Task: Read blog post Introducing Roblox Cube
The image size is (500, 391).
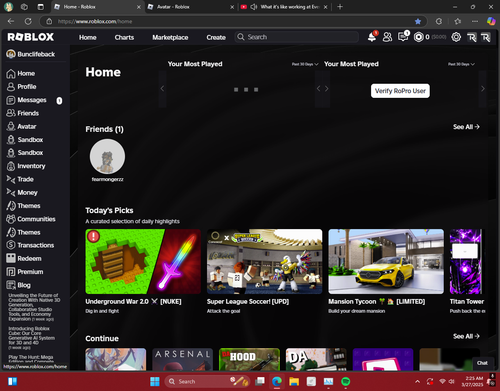Action: pos(31,338)
